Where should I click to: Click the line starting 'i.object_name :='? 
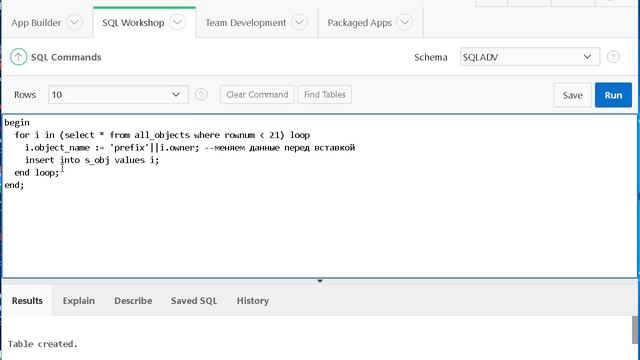[x=190, y=148]
